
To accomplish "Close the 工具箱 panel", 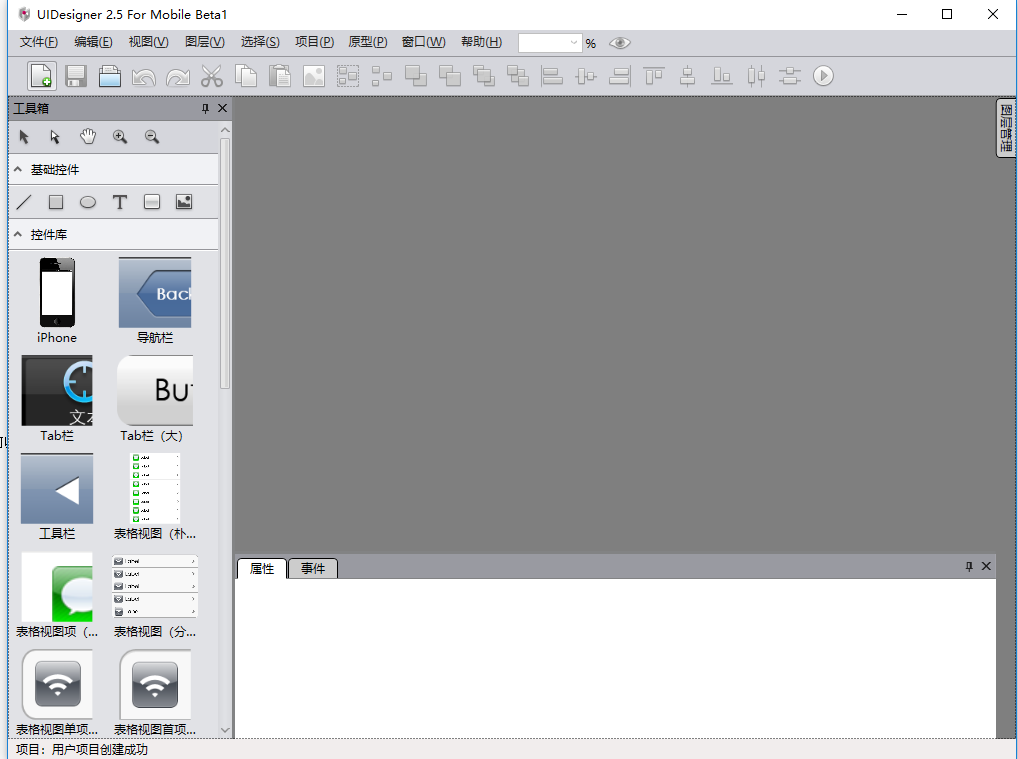I will click(223, 108).
